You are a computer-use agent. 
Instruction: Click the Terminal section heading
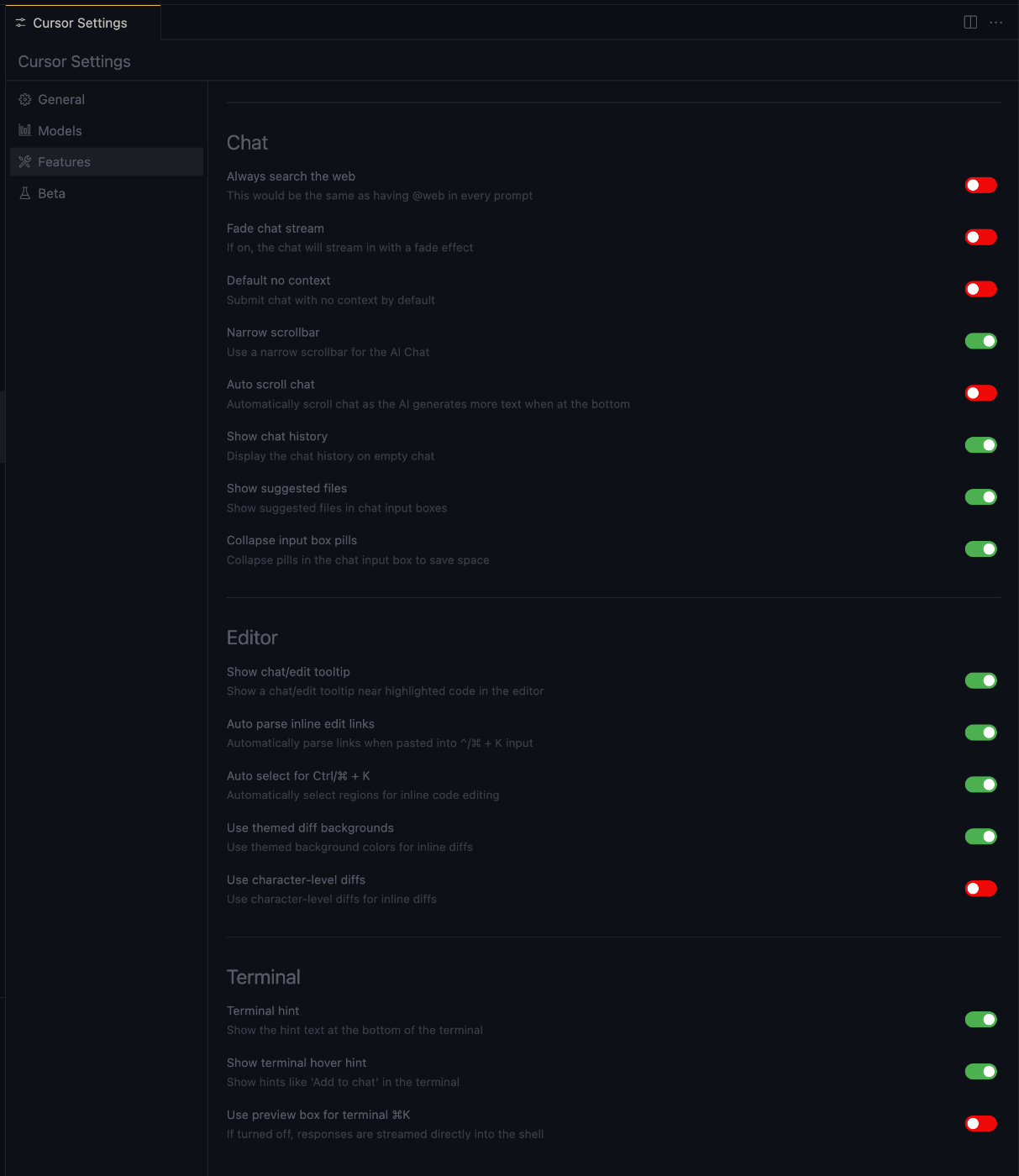264,977
